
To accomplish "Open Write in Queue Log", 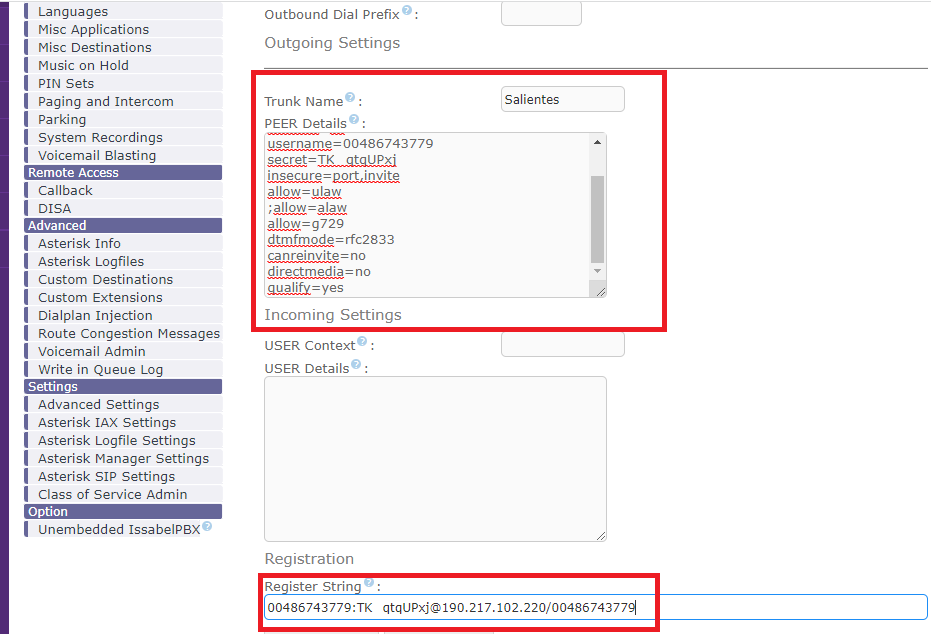I will (124, 369).
